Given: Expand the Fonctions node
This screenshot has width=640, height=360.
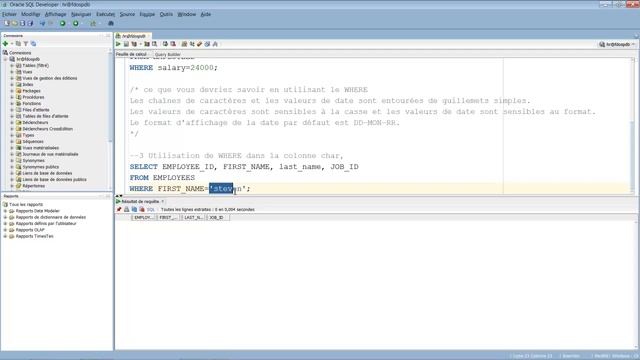Looking at the screenshot, I should (12, 104).
